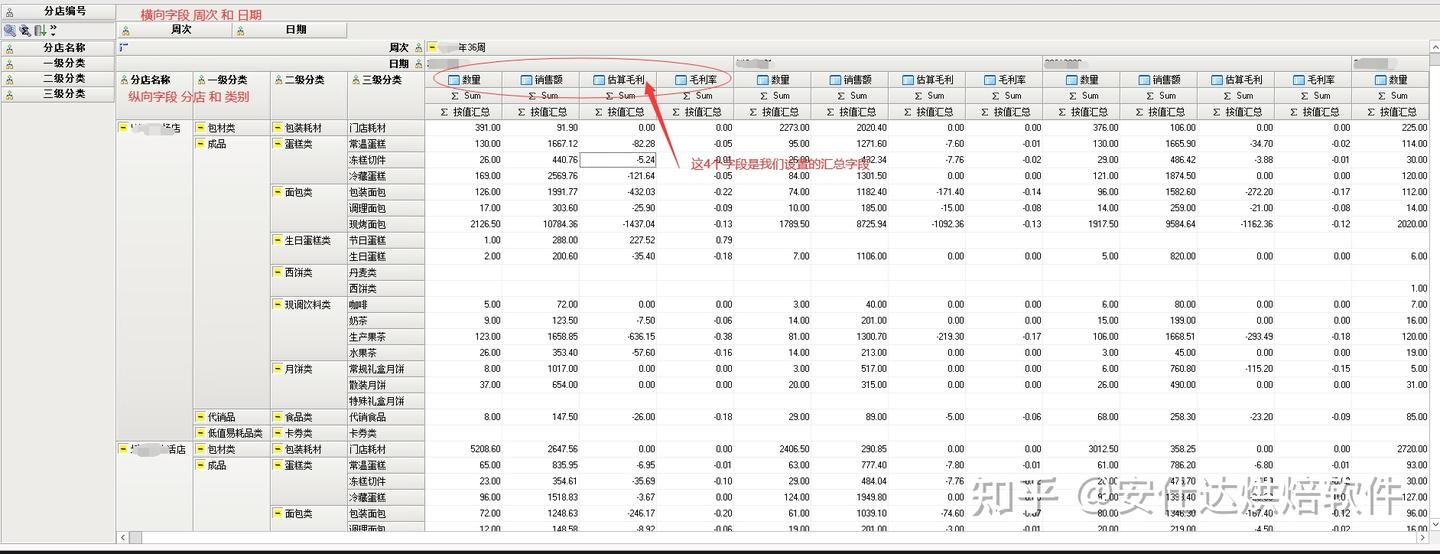Collapse the 36周 week group
Image resolution: width=1440 pixels, height=554 pixels.
[431, 47]
